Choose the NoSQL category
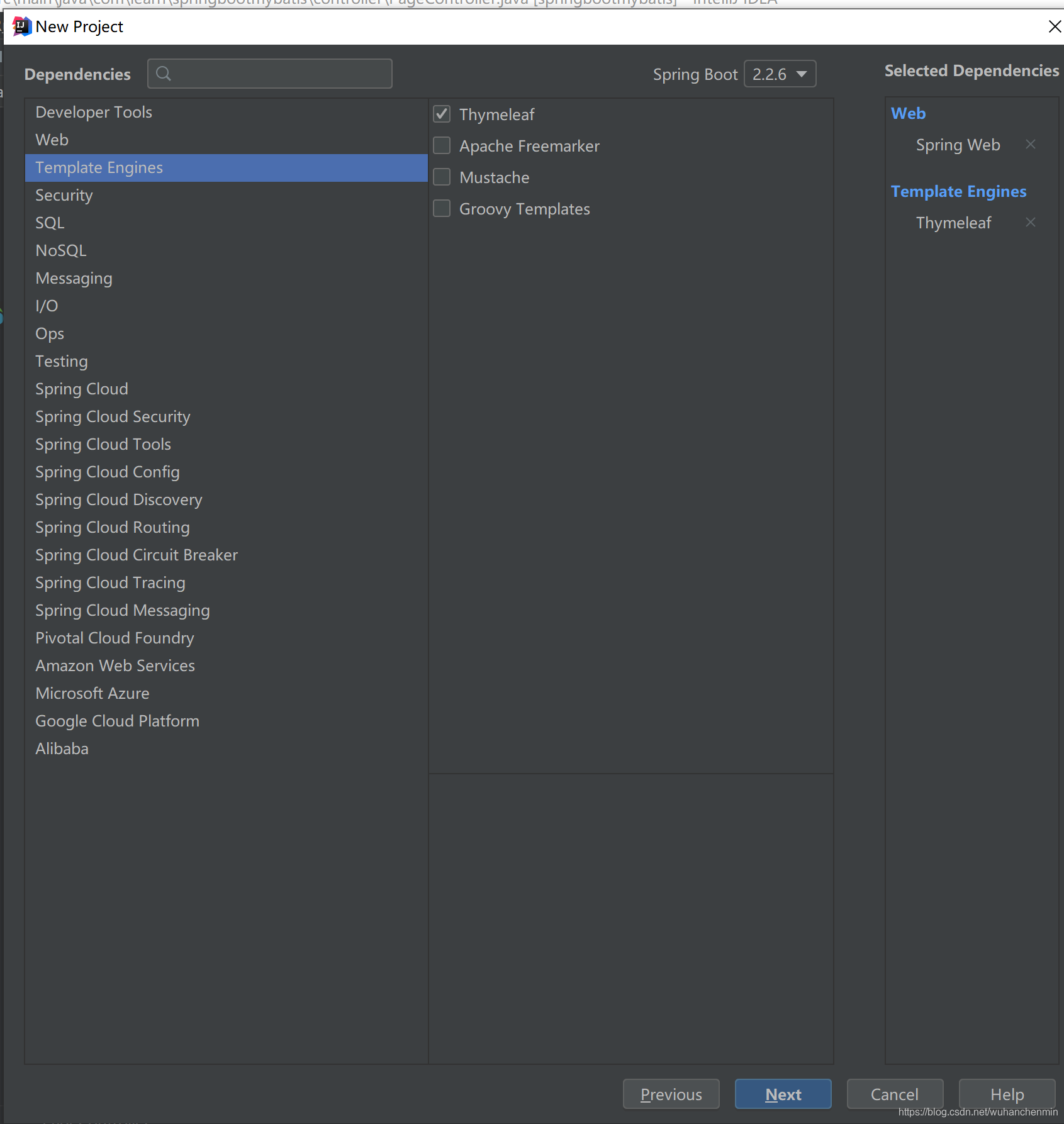Screen dimensions: 1064x1124 [227, 251]
